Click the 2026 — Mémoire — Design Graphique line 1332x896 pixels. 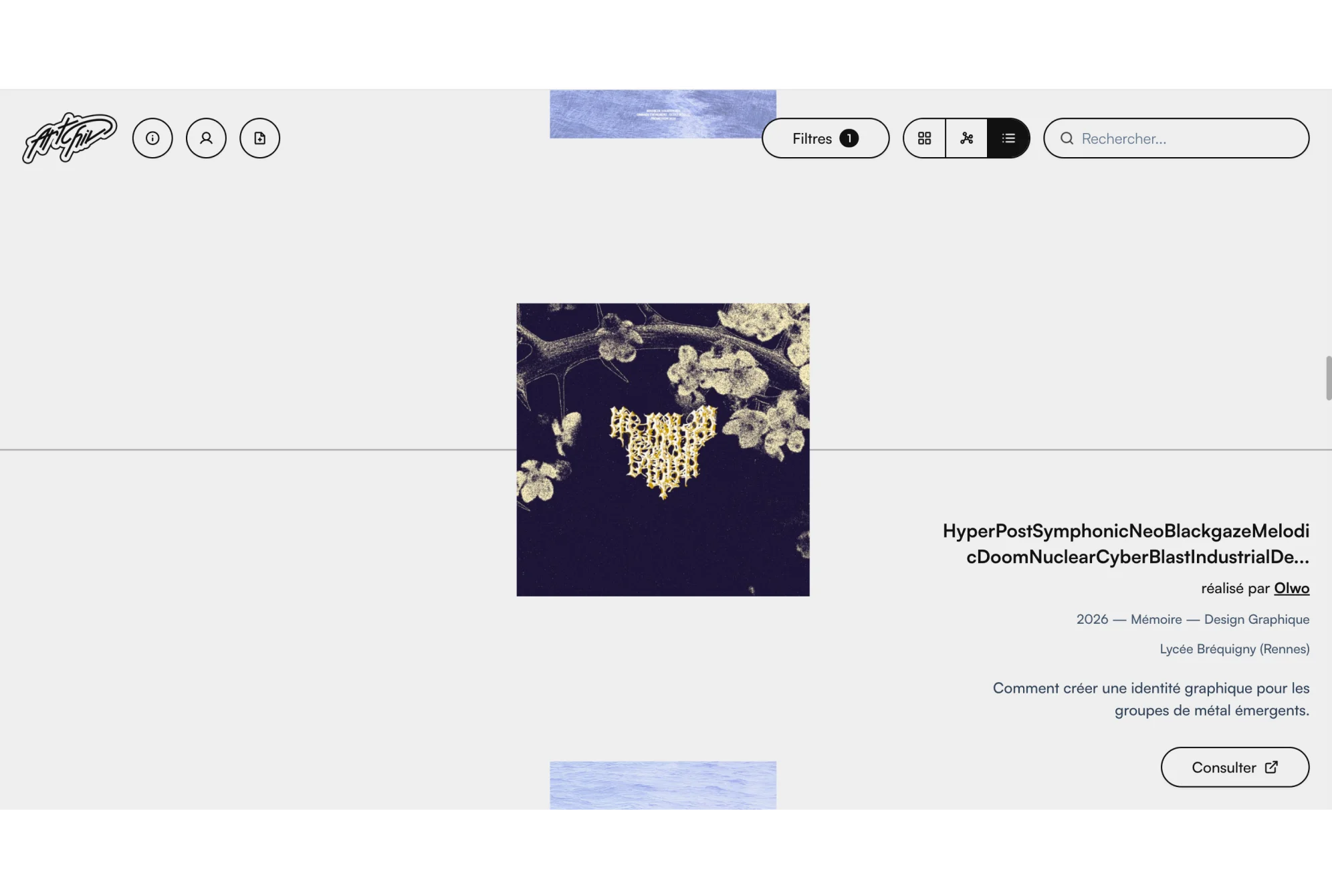pos(1193,619)
